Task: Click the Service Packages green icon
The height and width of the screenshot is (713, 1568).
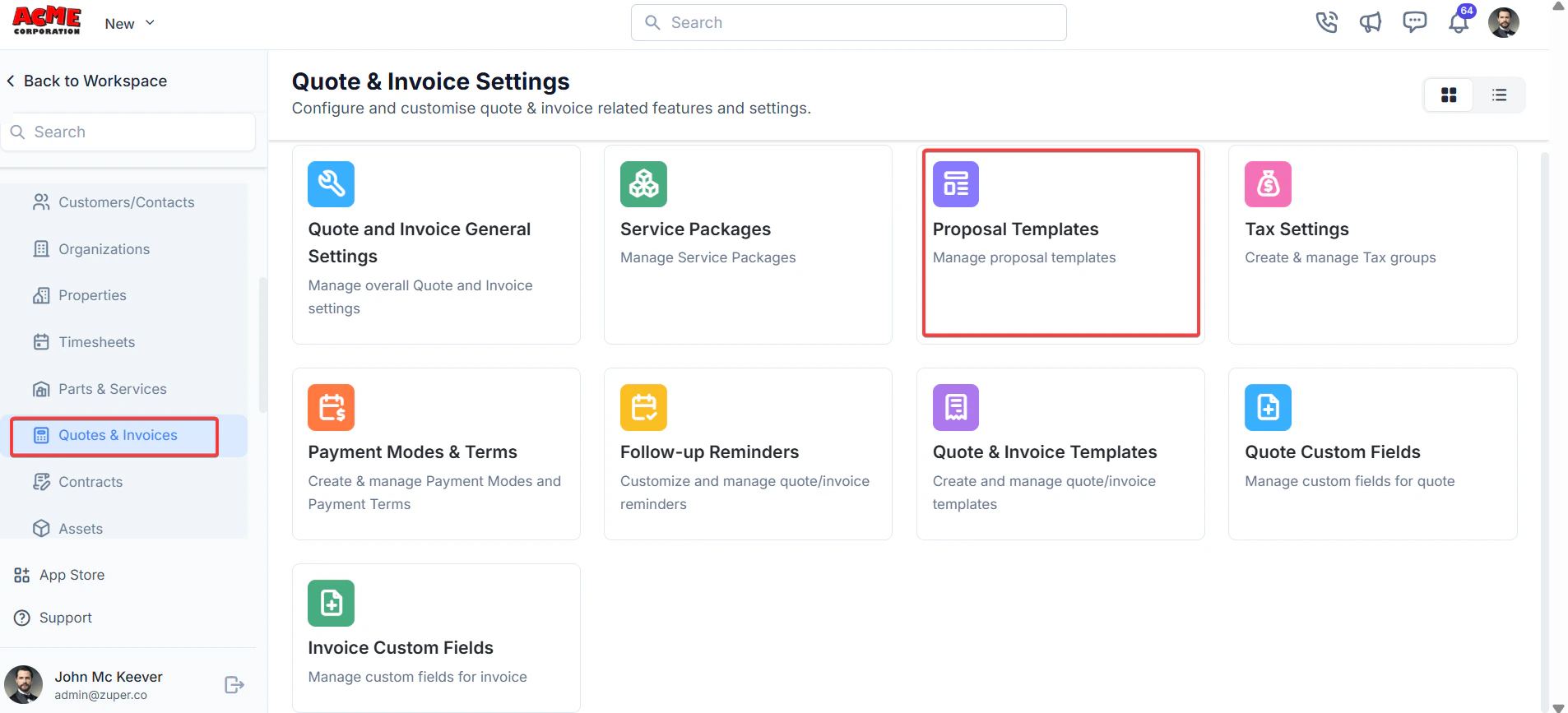Action: point(643,184)
